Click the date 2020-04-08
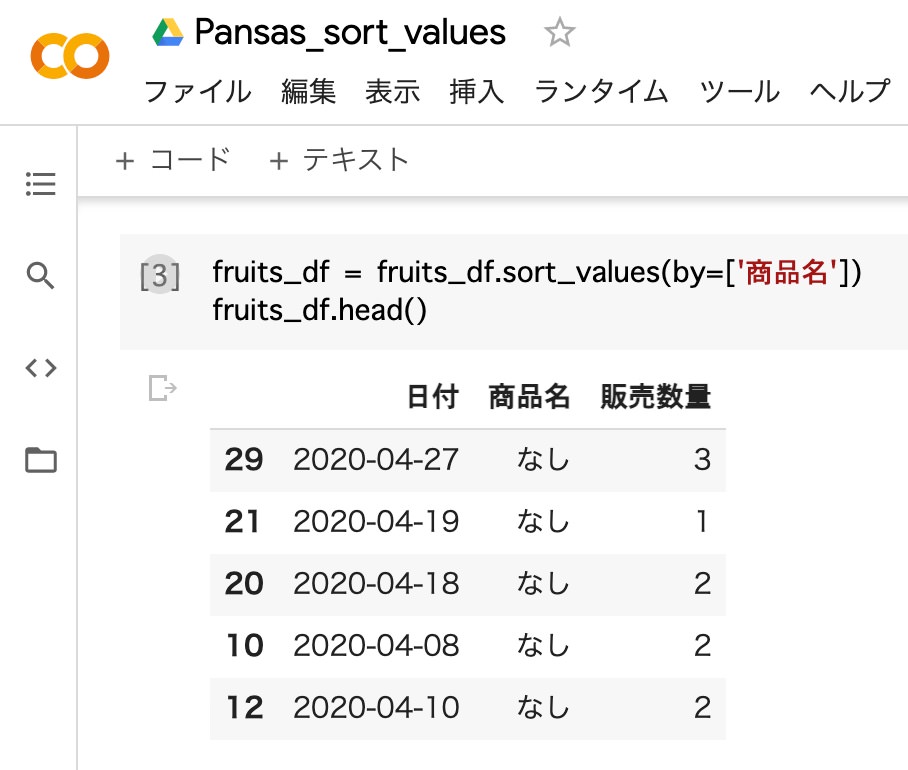Viewport: 908px width, 770px height. 376,646
